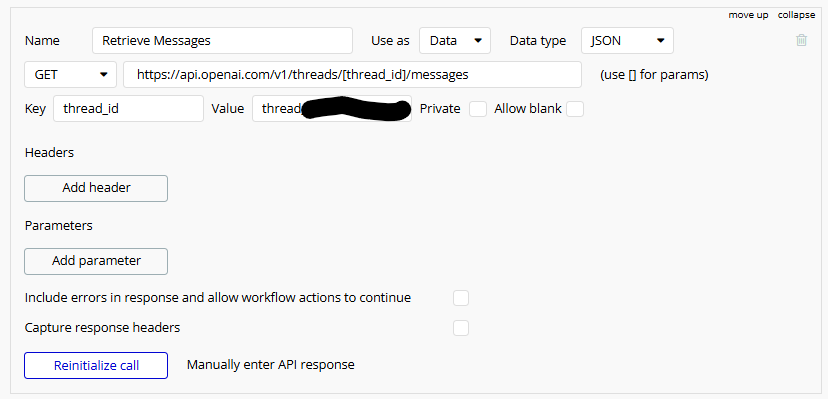Click the Add parameter button
This screenshot has height=399, width=828.
96,261
